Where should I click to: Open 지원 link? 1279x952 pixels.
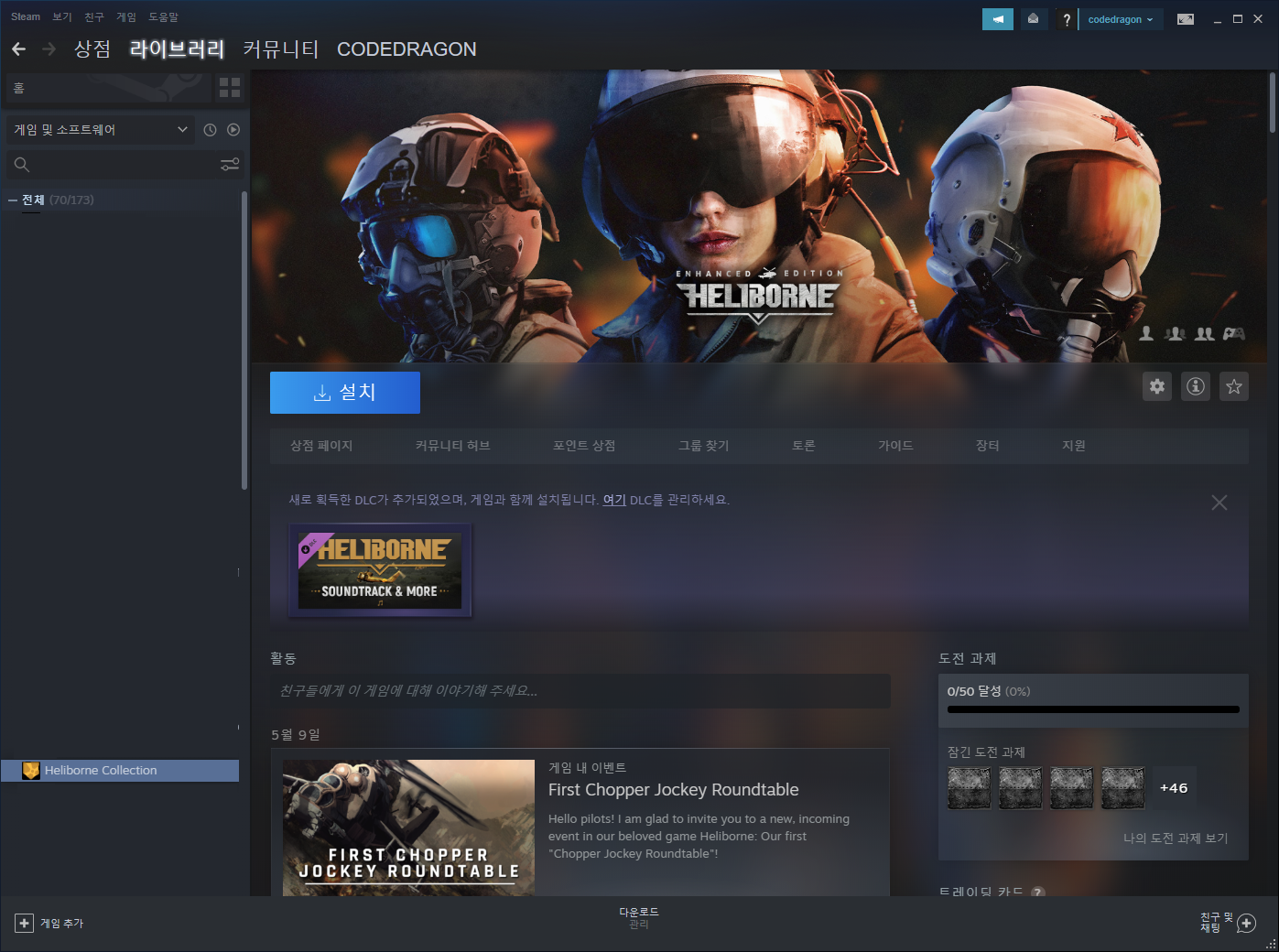1074,446
